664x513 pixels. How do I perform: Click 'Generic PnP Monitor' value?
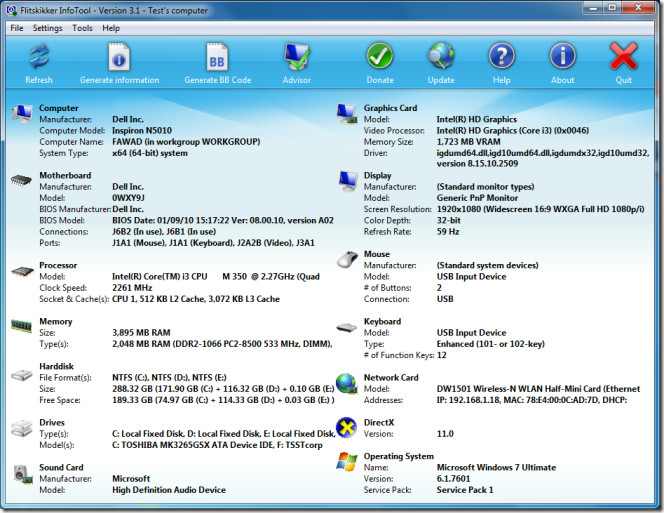[477, 198]
